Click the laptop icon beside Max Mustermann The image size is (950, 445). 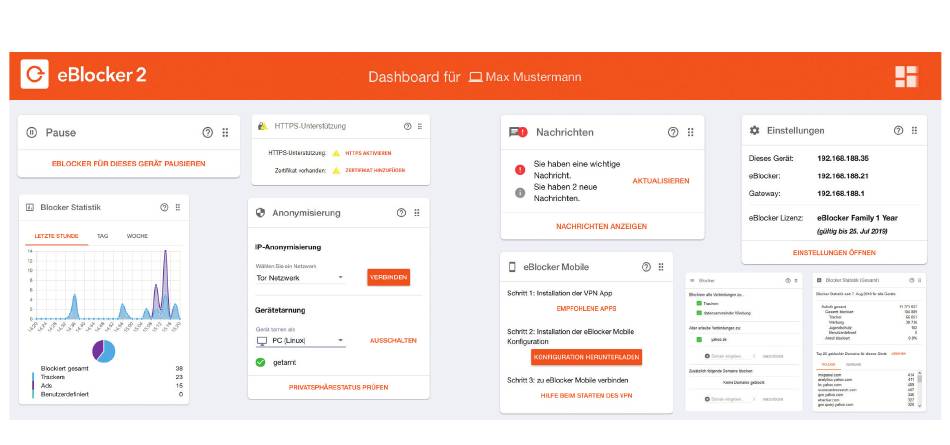click(x=476, y=77)
